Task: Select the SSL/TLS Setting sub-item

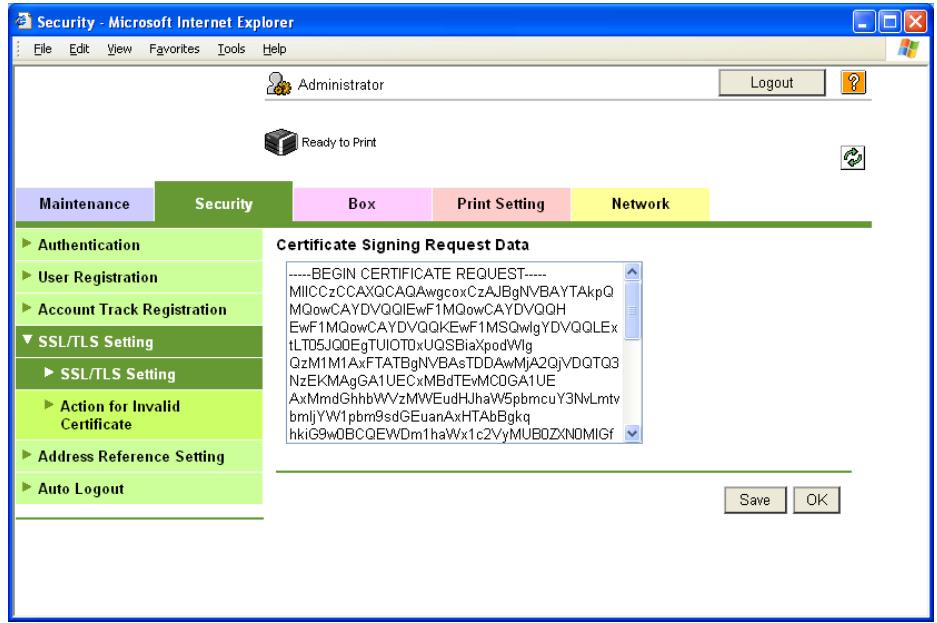Action: (139, 374)
